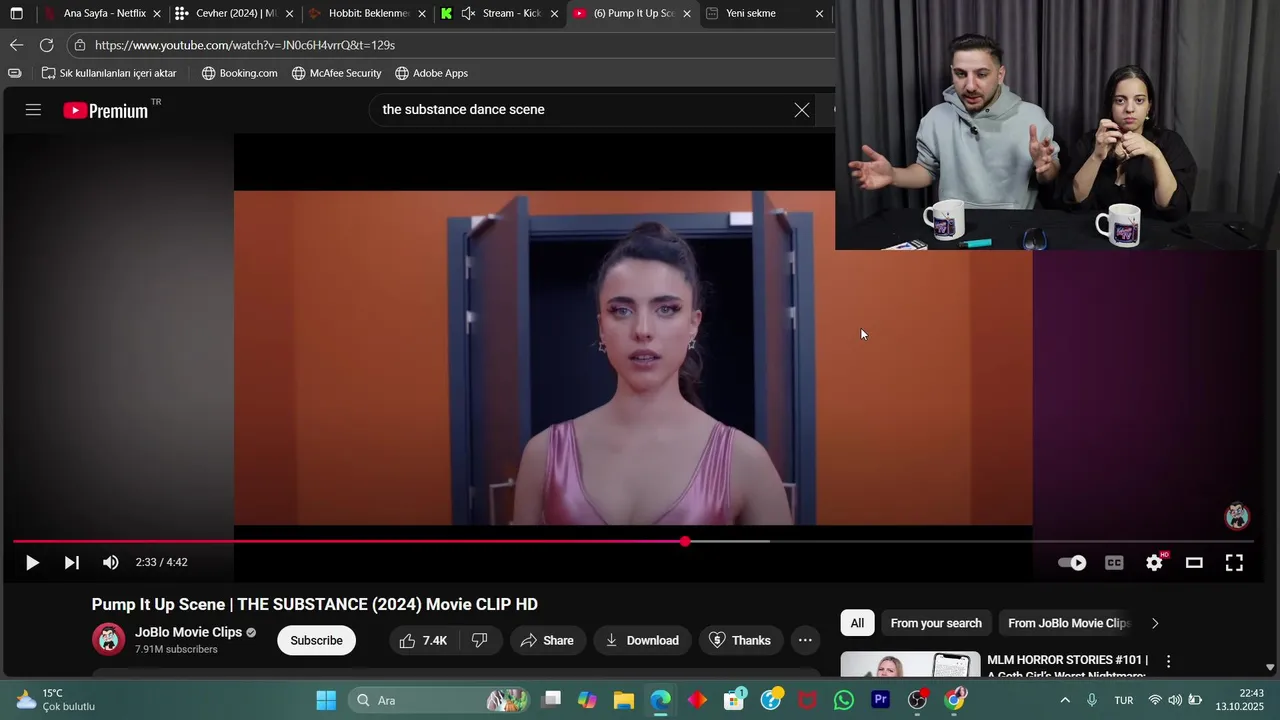Turn on closed captions CC

[1114, 563]
